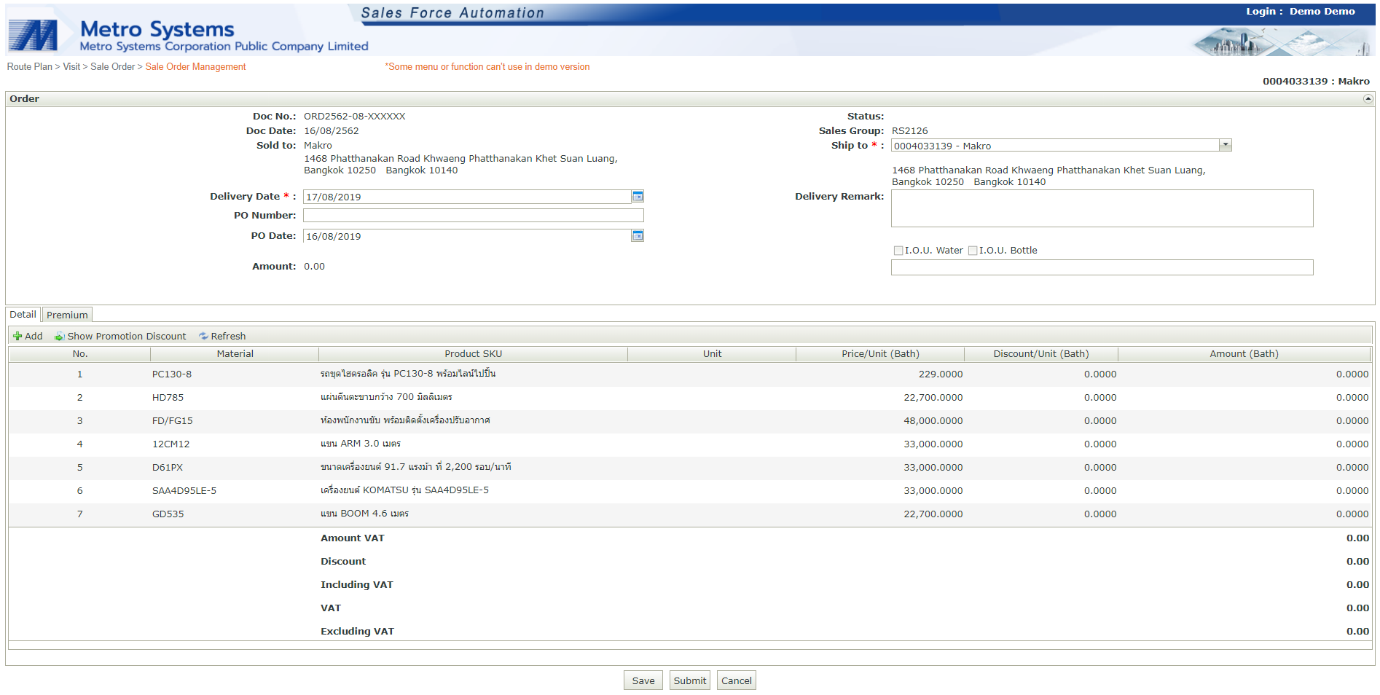Click the No. column header

[80, 354]
